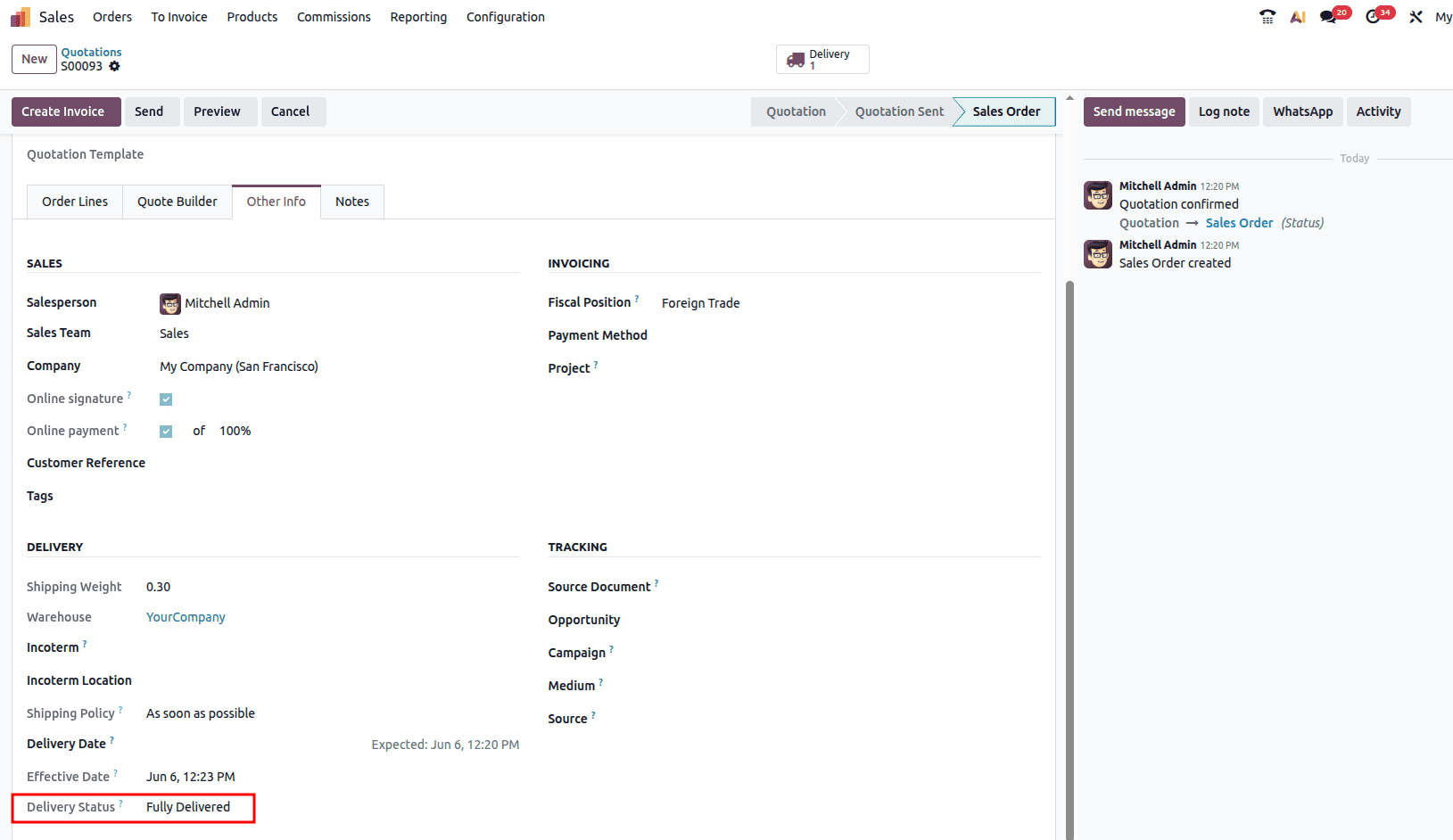Open the Reporting menu
The height and width of the screenshot is (840, 1453).
tap(418, 17)
